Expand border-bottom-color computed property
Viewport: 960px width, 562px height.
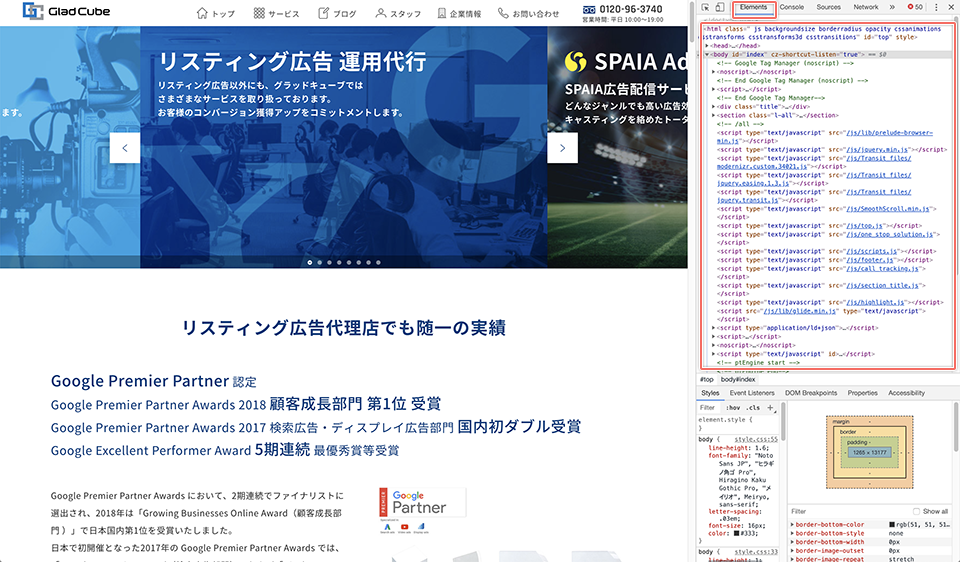[792, 525]
